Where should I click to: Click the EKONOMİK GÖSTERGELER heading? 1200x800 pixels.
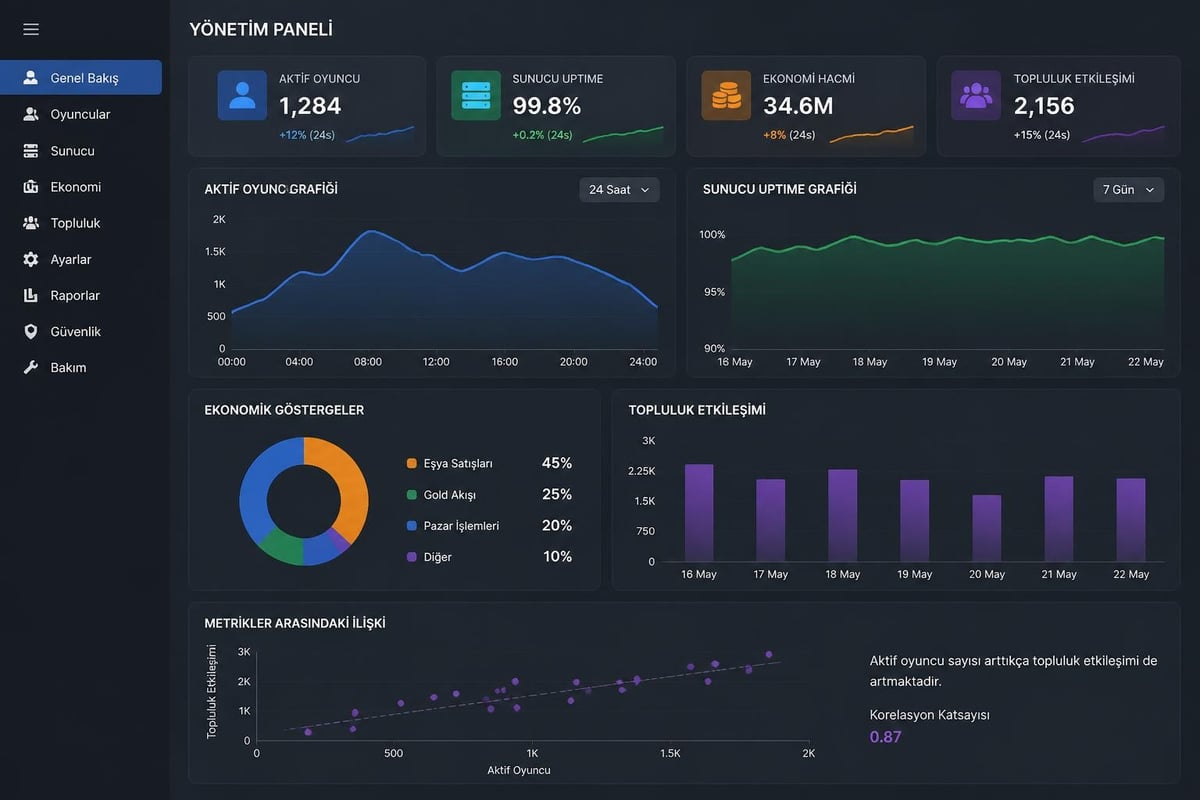point(284,410)
